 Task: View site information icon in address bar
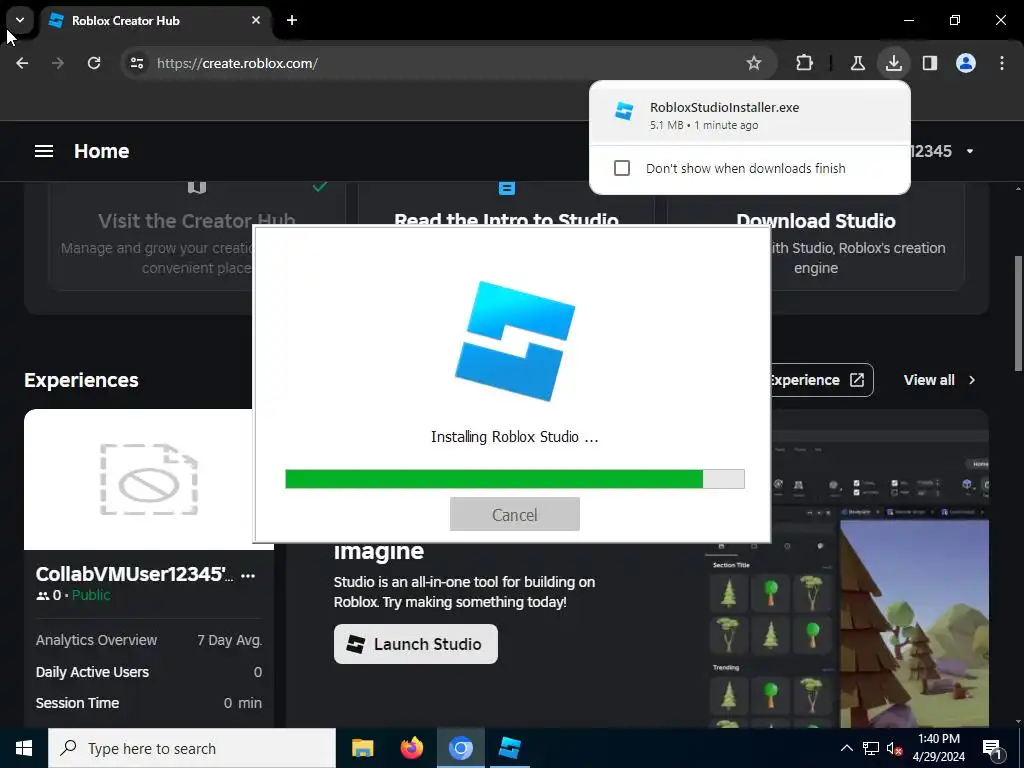(137, 63)
